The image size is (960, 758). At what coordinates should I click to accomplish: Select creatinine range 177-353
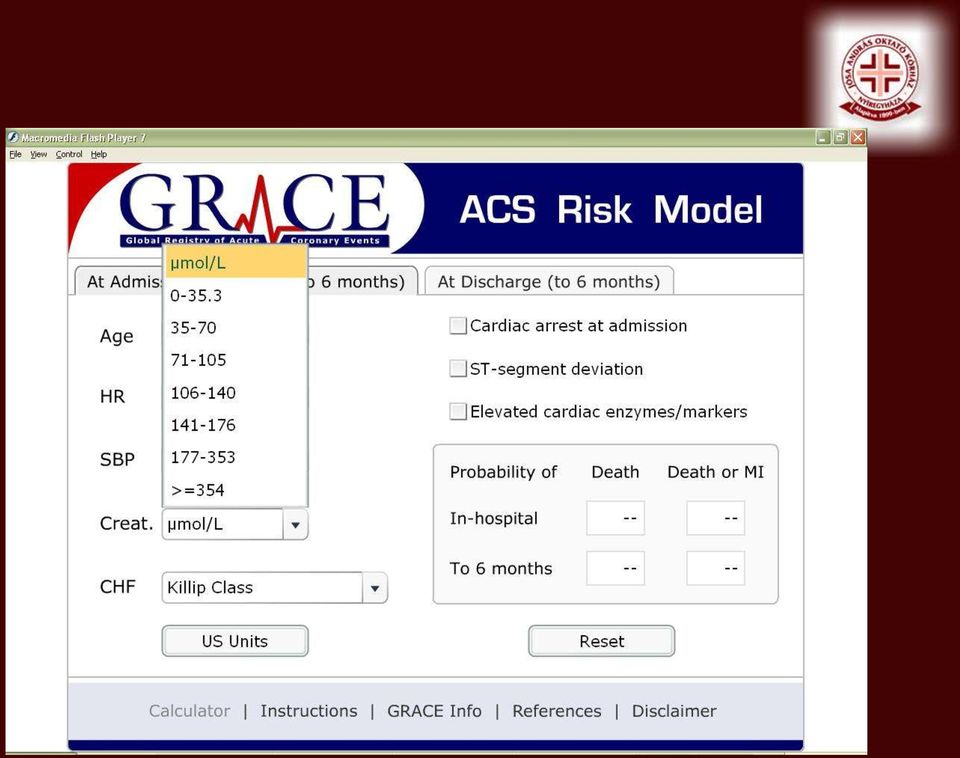click(235, 457)
